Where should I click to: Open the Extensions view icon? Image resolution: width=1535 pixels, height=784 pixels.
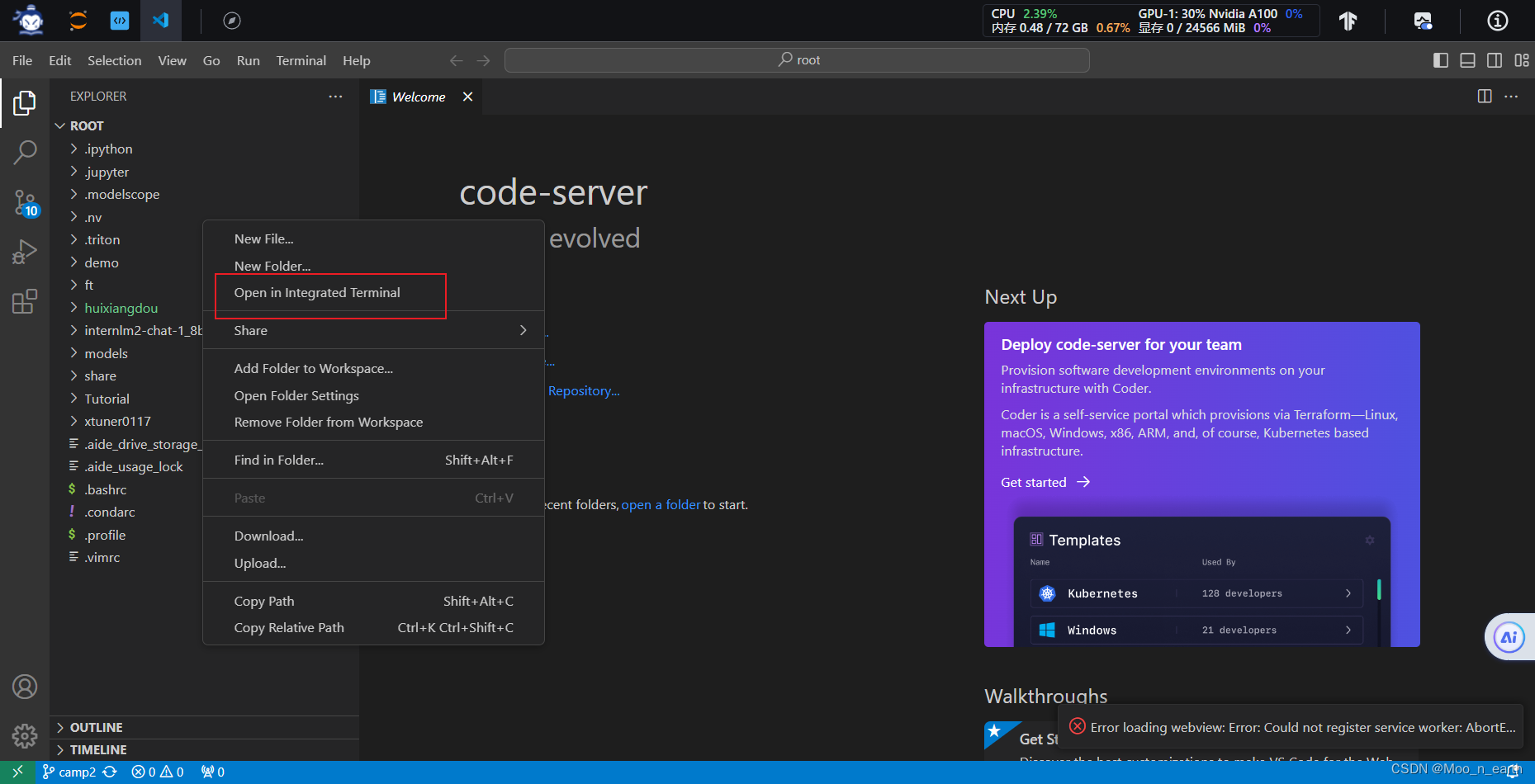tap(25, 301)
